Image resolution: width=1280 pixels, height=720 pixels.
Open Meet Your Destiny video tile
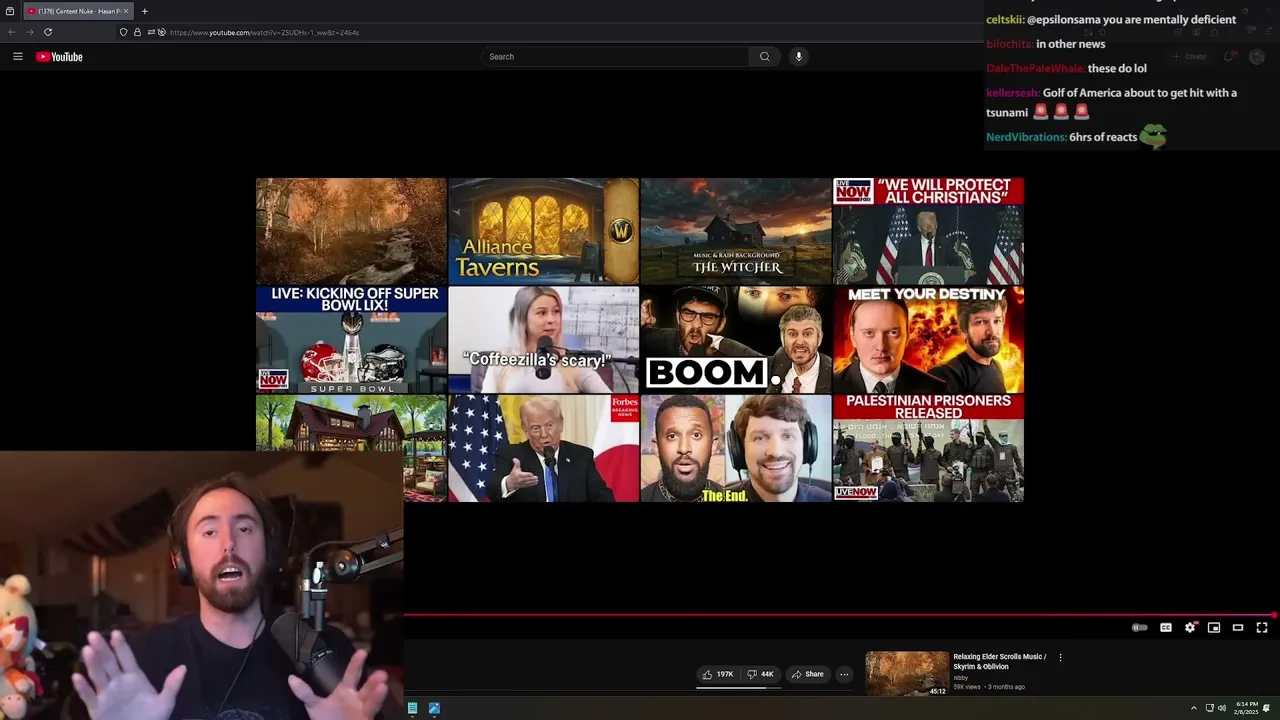928,339
